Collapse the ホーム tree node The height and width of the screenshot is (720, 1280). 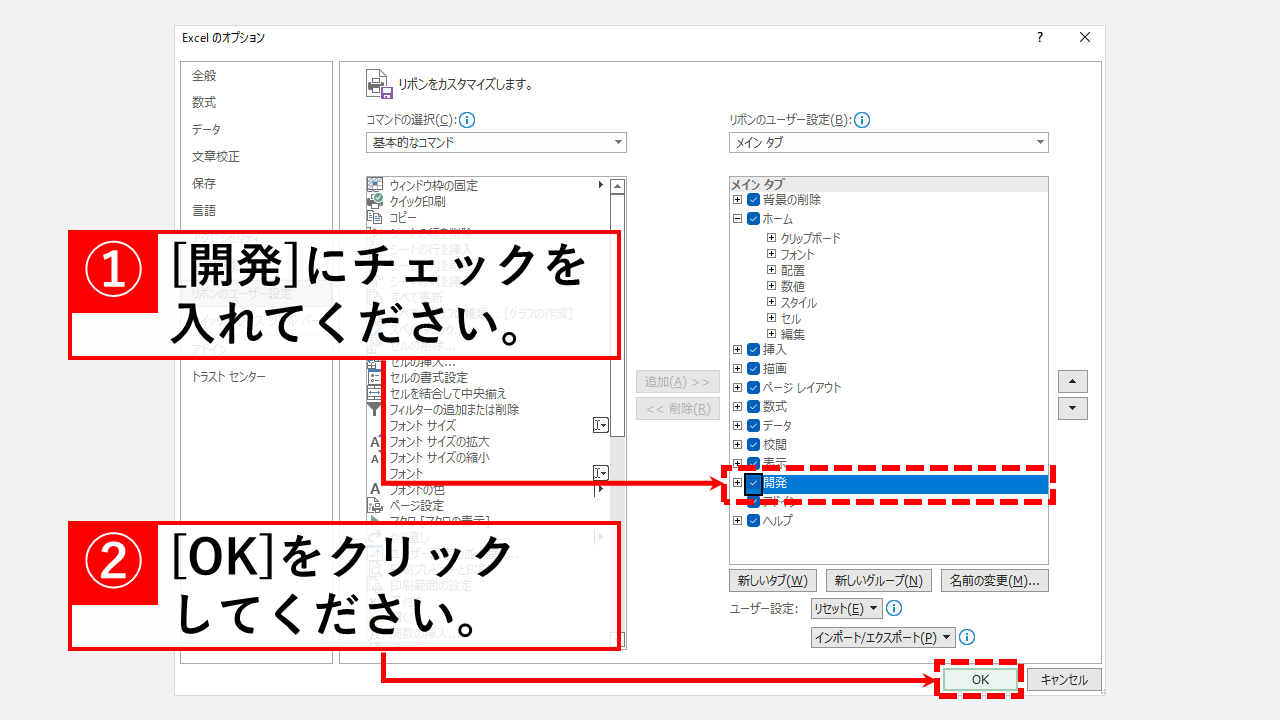(x=738, y=219)
